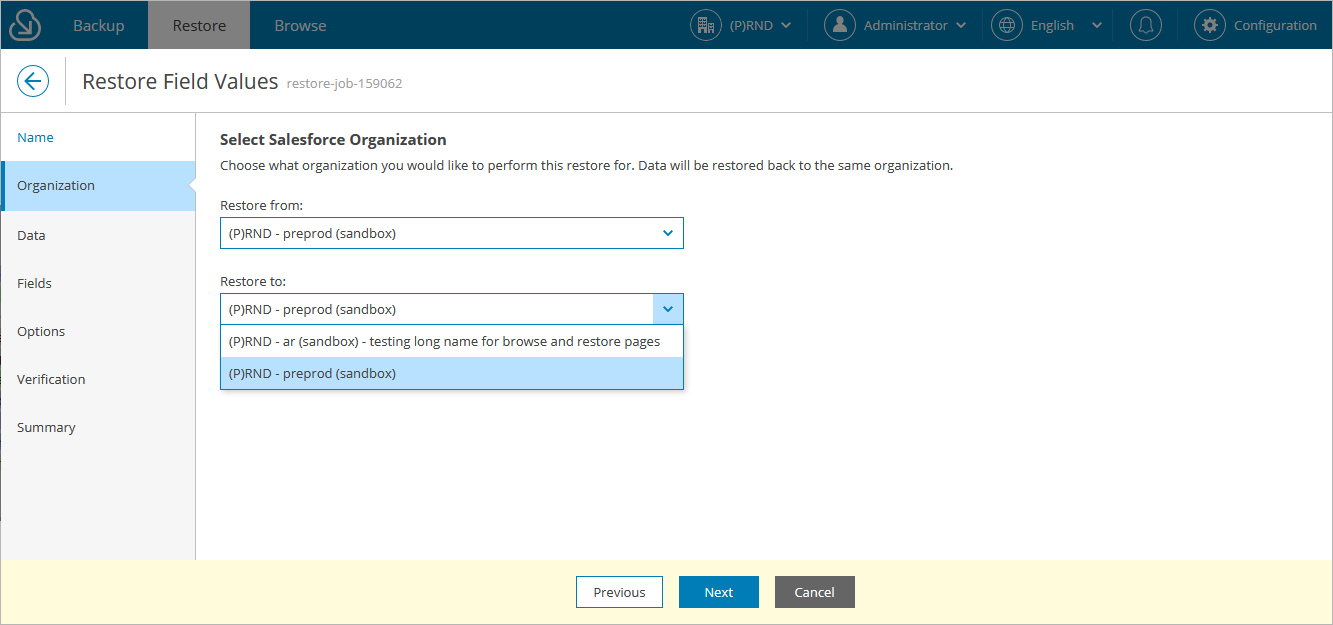
Task: Collapse the Restore to dropdown arrow
Action: click(x=668, y=309)
